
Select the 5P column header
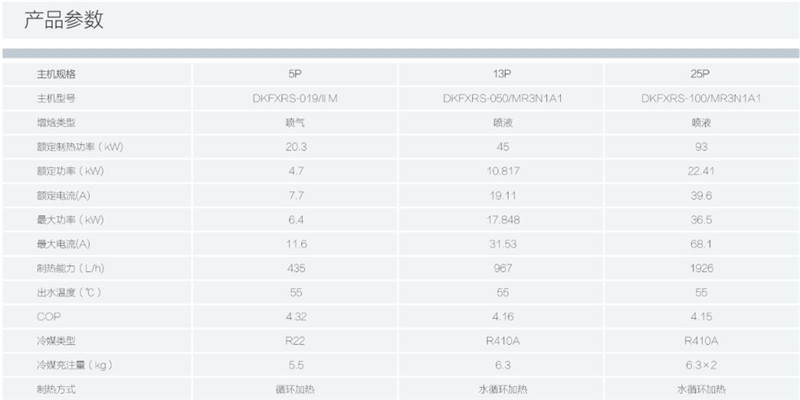(x=298, y=74)
